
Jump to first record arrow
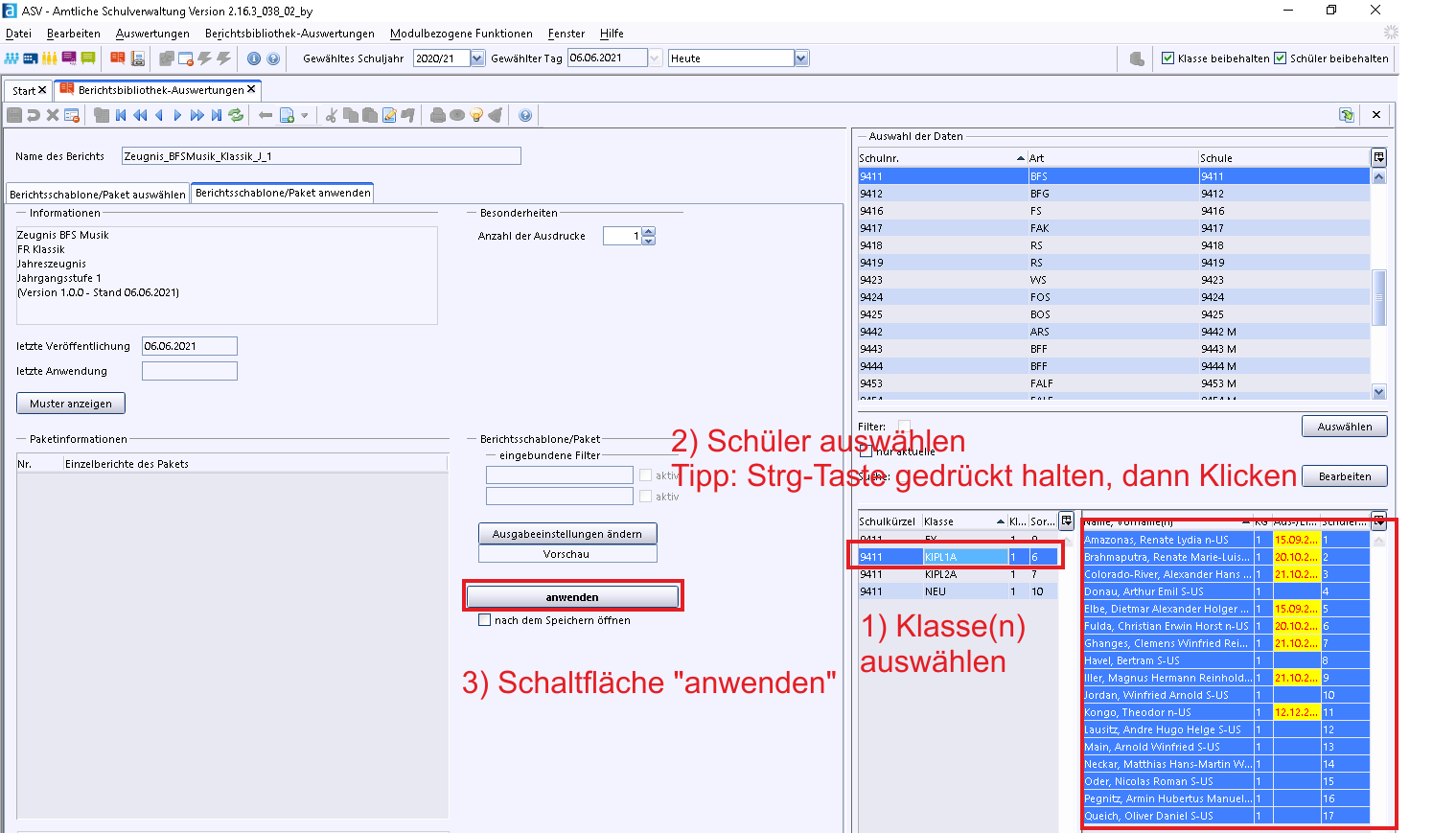point(121,115)
